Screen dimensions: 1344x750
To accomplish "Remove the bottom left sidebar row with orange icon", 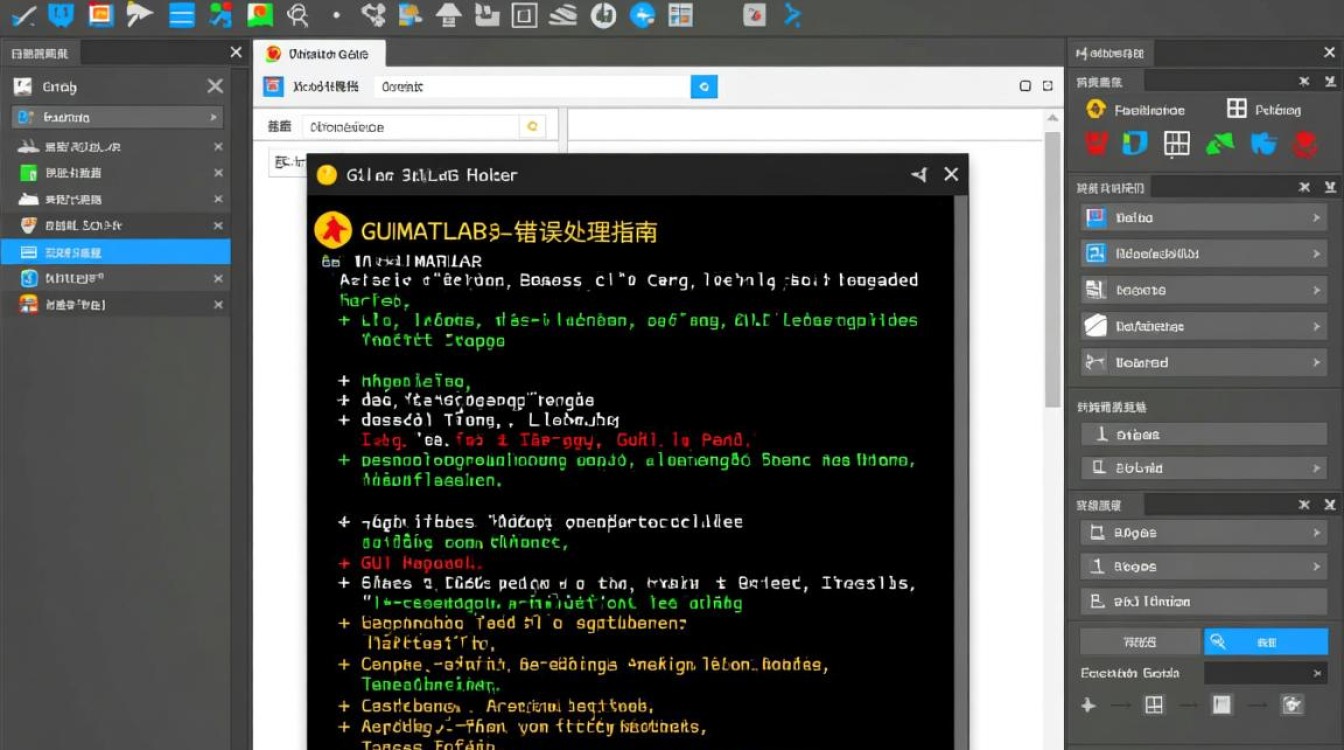I will (218, 304).
